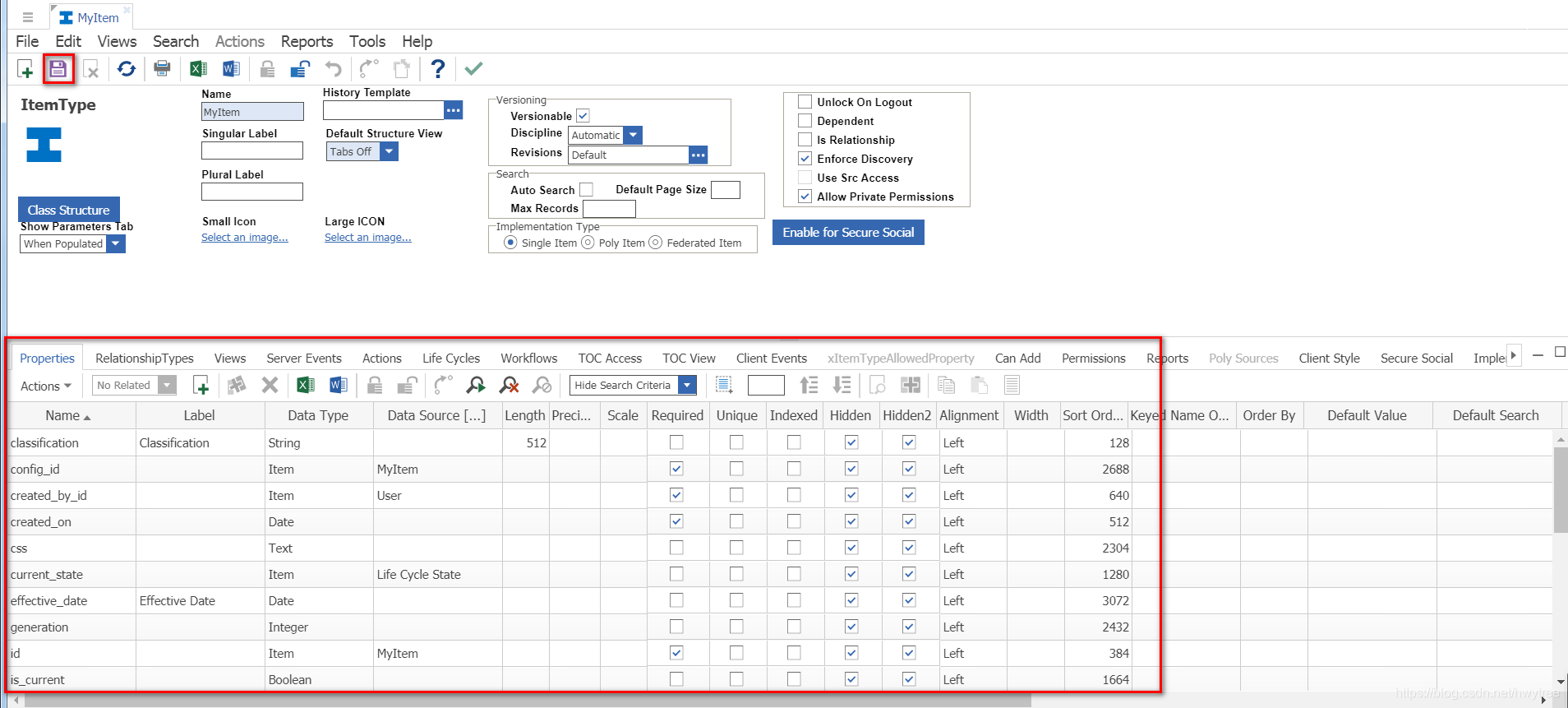The height and width of the screenshot is (708, 1568).
Task: Click the green checkmark Done icon
Action: 473,69
